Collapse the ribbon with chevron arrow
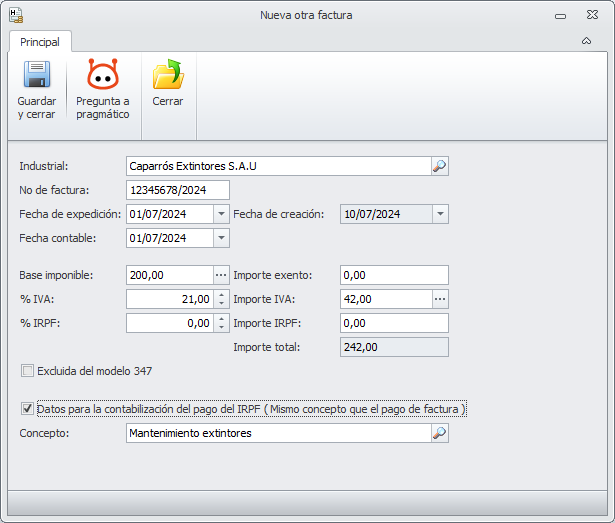The width and height of the screenshot is (615, 523). click(x=586, y=41)
